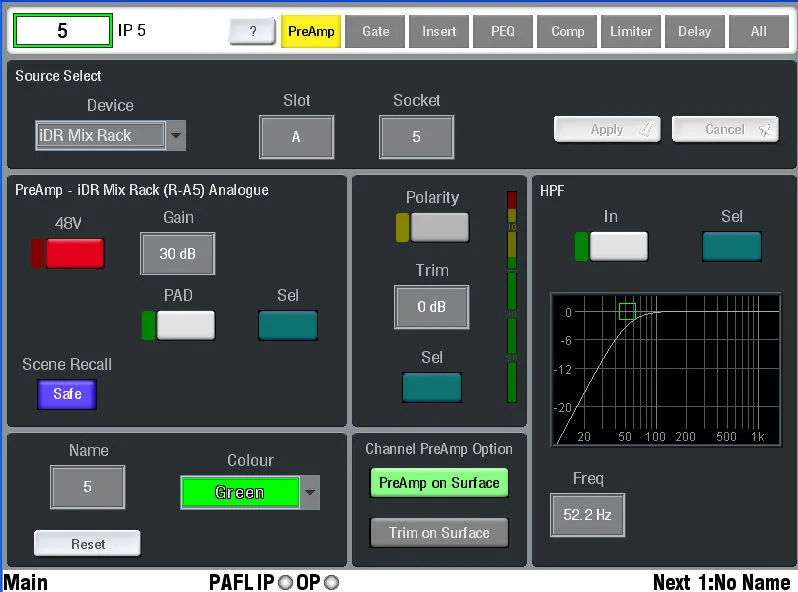Image resolution: width=798 pixels, height=592 pixels.
Task: Click the Name field showing 5
Action: [x=88, y=487]
